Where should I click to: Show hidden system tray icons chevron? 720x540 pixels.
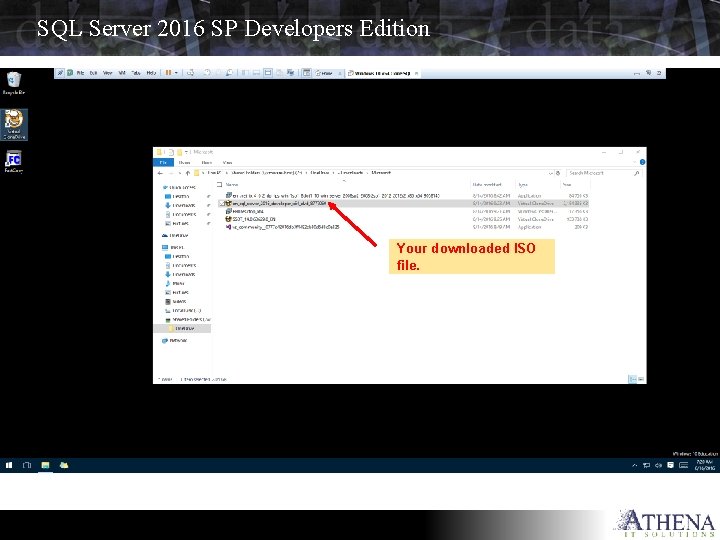coord(635,466)
